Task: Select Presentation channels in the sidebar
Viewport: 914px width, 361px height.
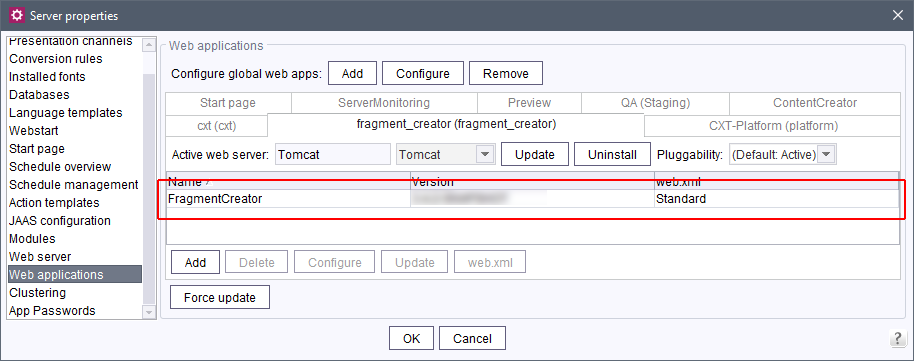Action: coord(75,41)
